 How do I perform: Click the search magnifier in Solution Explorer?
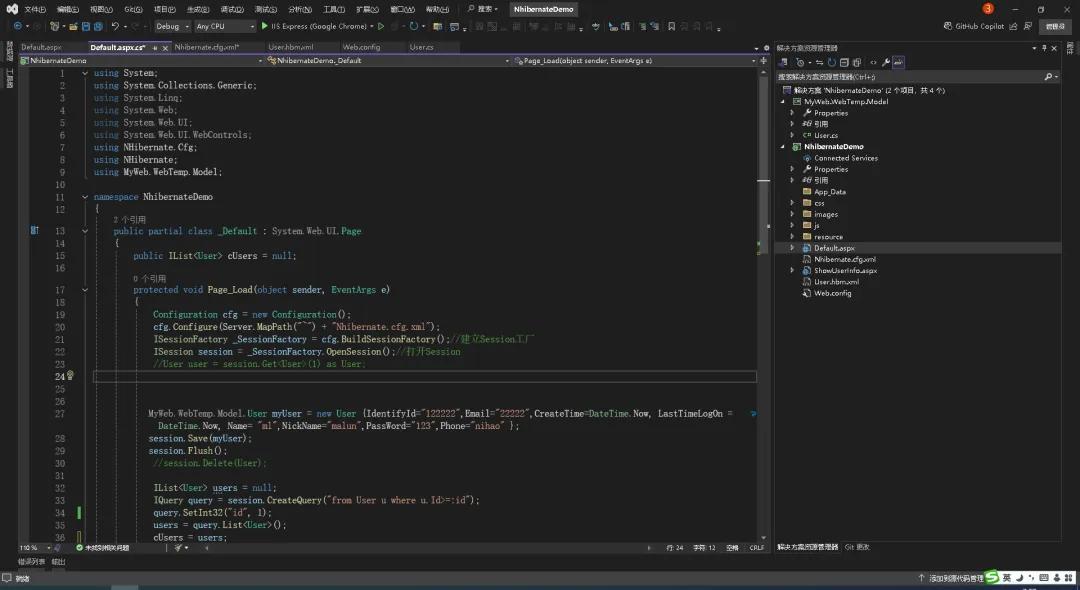(1047, 76)
